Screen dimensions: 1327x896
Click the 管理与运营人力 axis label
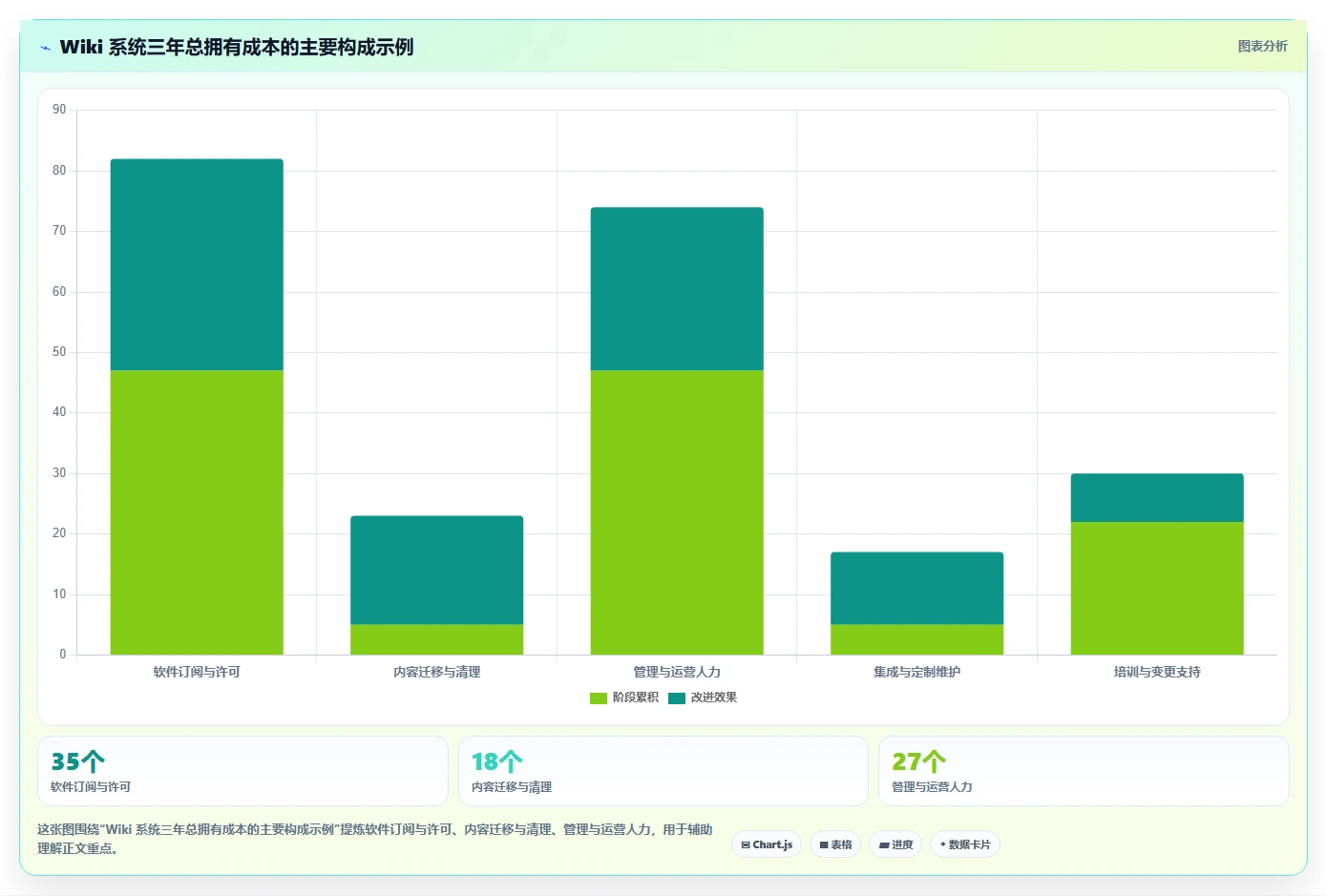(677, 672)
